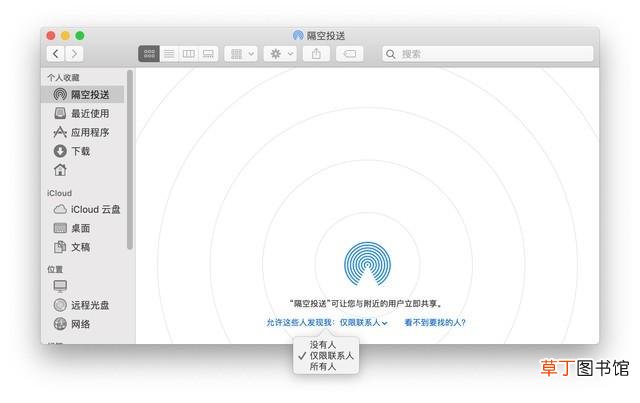
Task: Open 文稿 in the sidebar
Action: [x=82, y=247]
